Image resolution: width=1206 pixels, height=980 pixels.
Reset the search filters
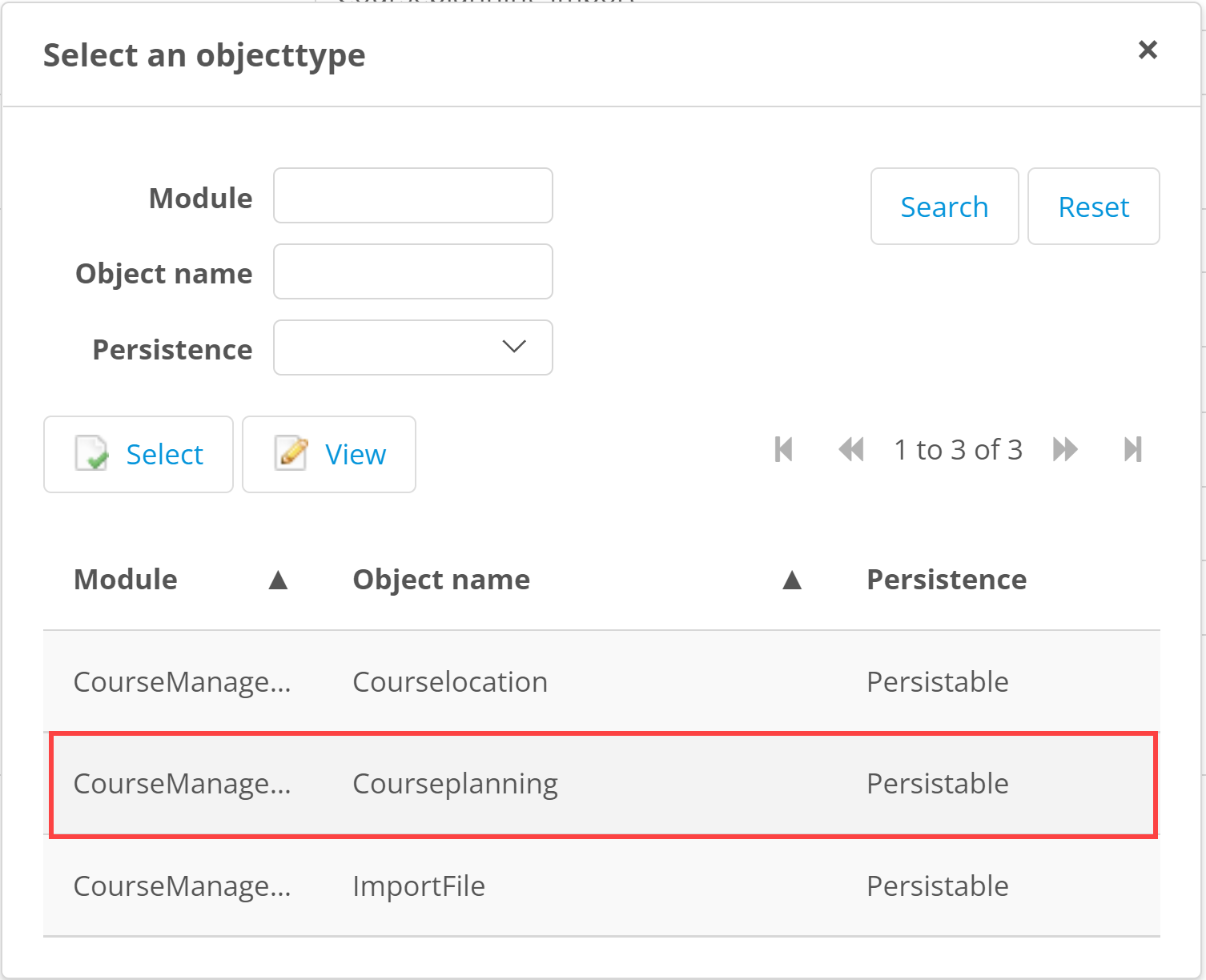pyautogui.click(x=1093, y=207)
